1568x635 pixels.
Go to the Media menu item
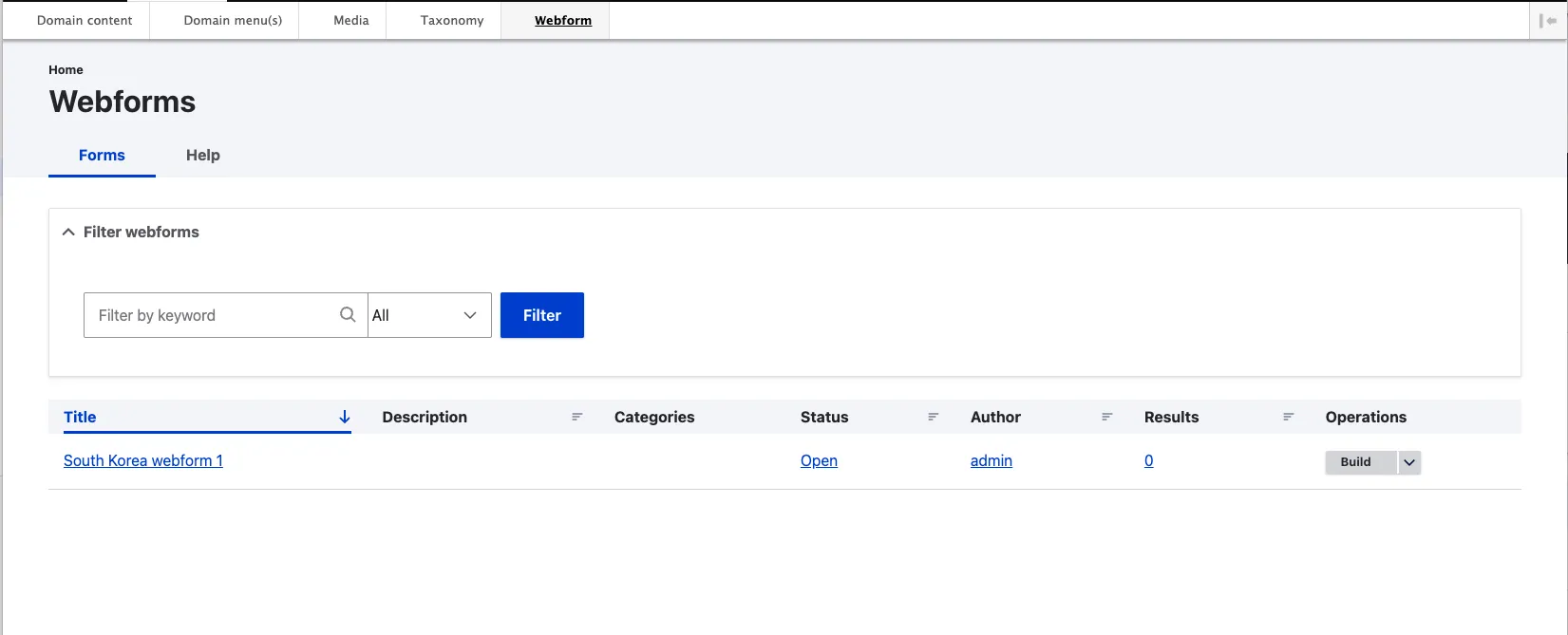pyautogui.click(x=350, y=20)
